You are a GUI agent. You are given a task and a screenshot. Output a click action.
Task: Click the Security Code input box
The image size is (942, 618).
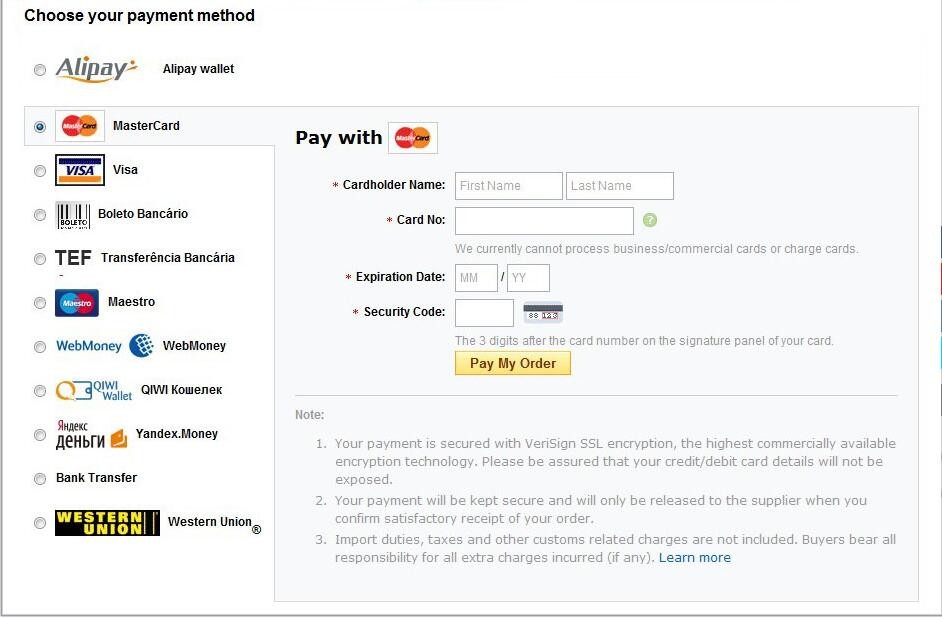(x=484, y=313)
